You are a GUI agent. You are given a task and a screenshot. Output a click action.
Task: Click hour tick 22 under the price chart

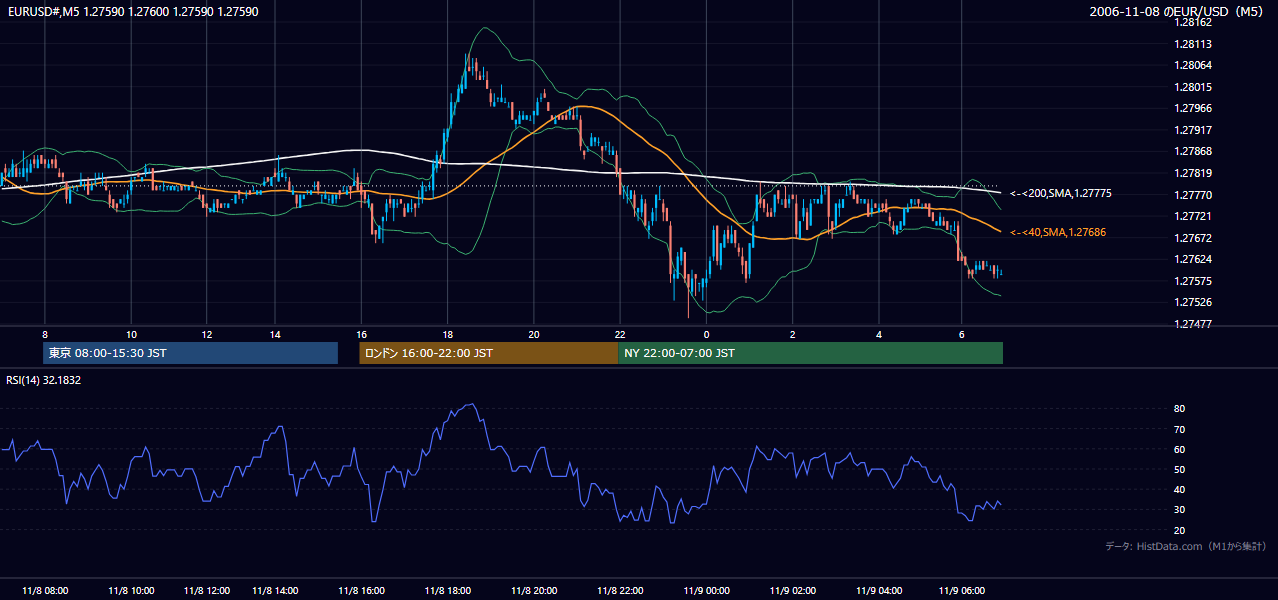tap(620, 334)
